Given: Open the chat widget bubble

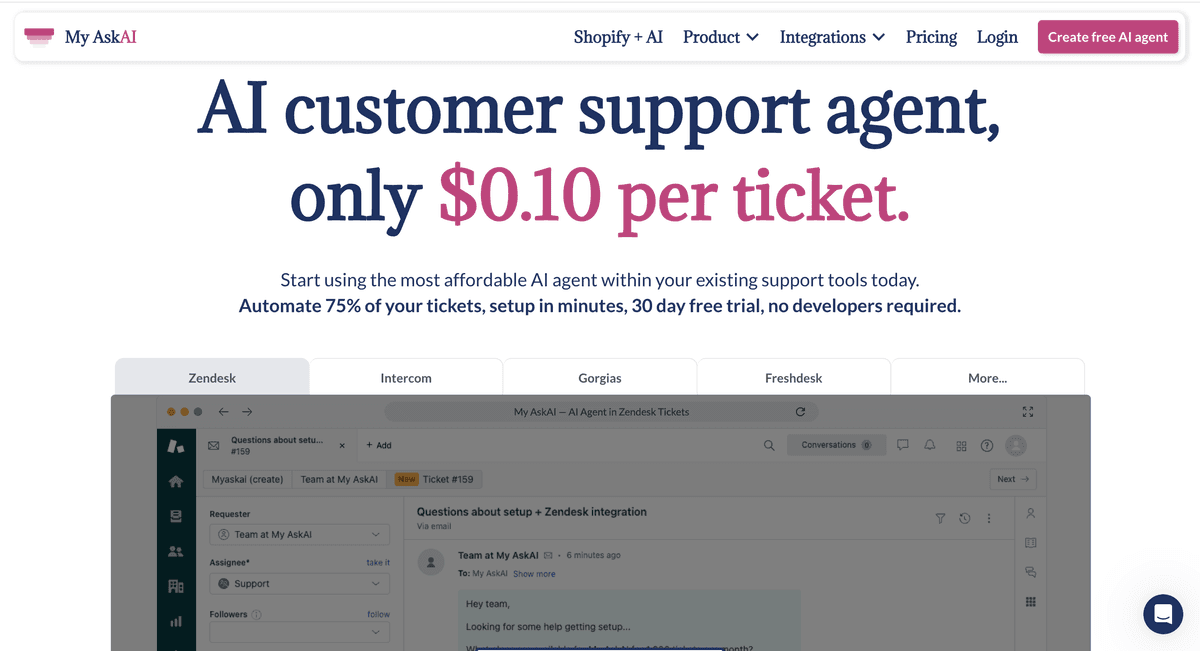Looking at the screenshot, I should tap(1163, 614).
